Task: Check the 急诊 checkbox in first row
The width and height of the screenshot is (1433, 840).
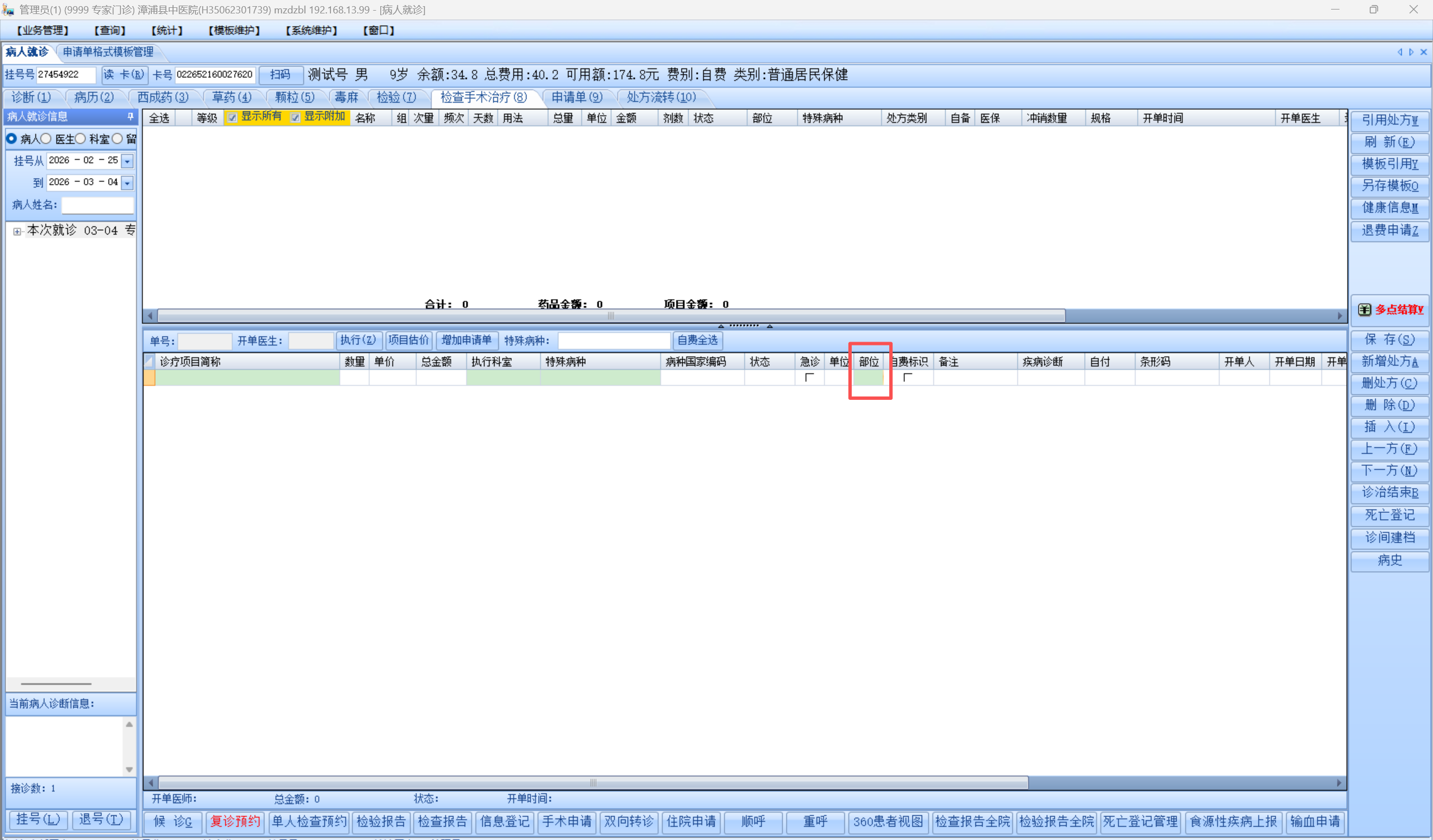Action: pyautogui.click(x=809, y=377)
